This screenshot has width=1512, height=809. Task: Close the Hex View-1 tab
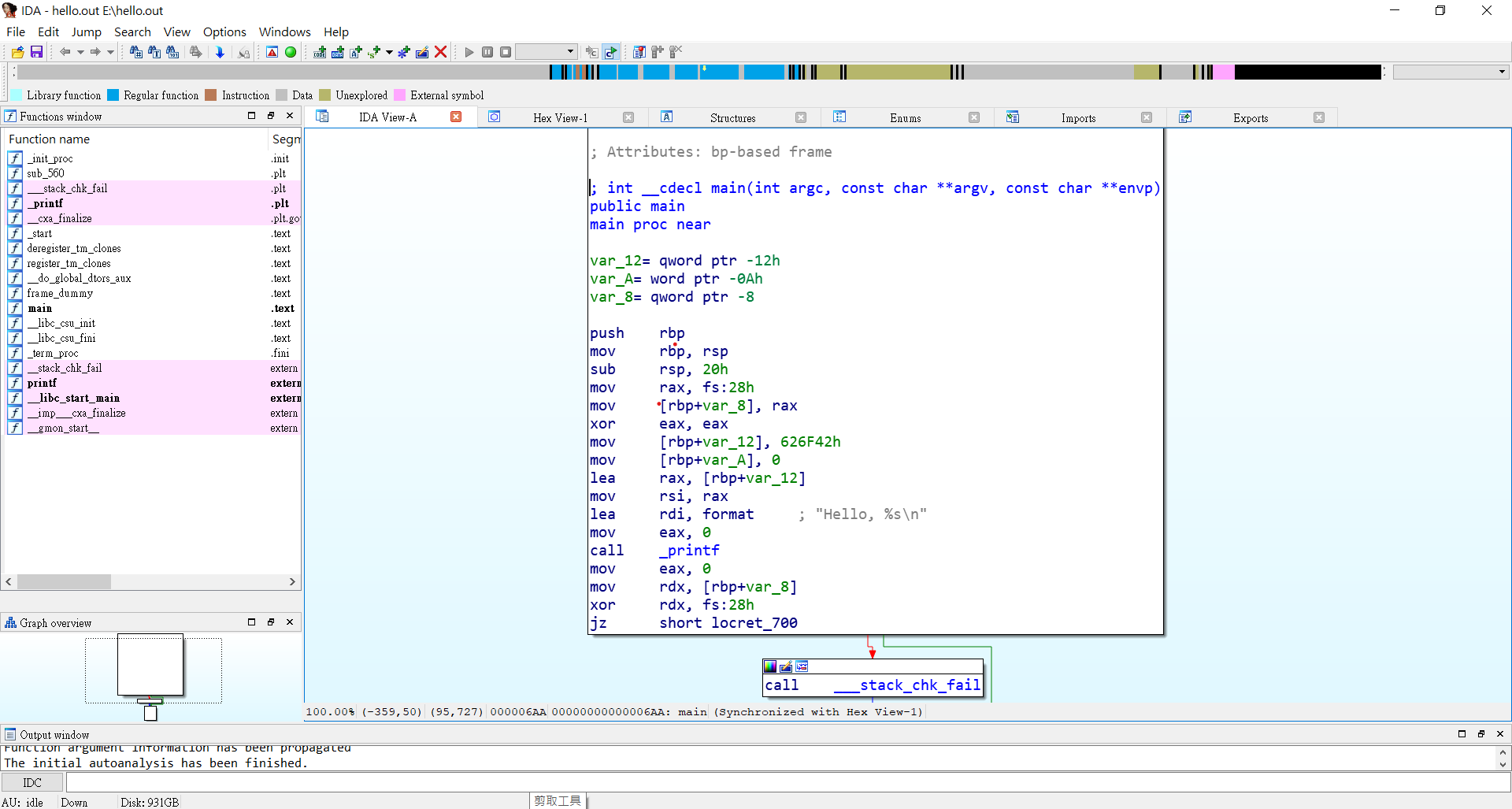point(628,117)
